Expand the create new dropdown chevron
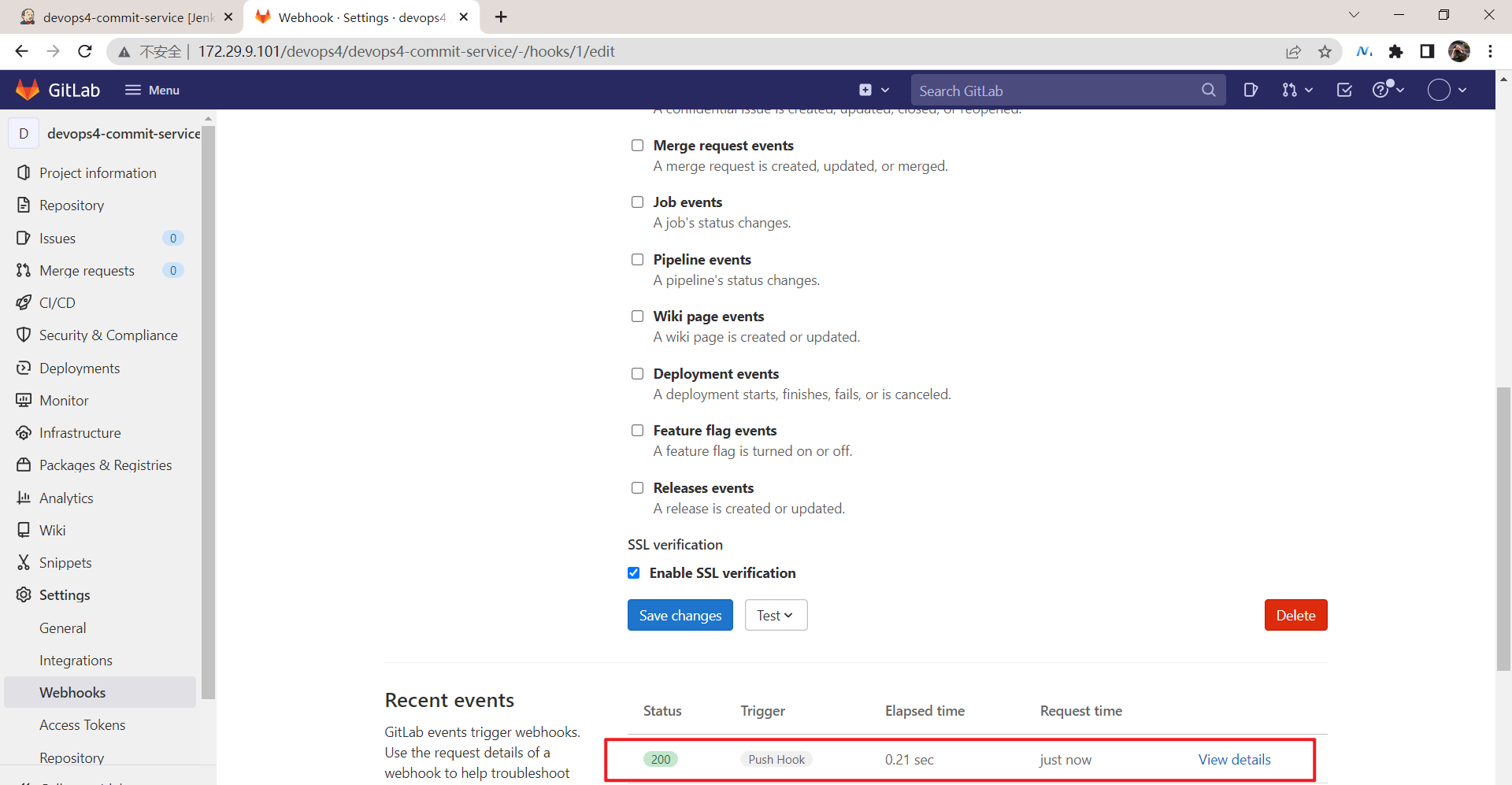The image size is (1512, 785). click(885, 90)
